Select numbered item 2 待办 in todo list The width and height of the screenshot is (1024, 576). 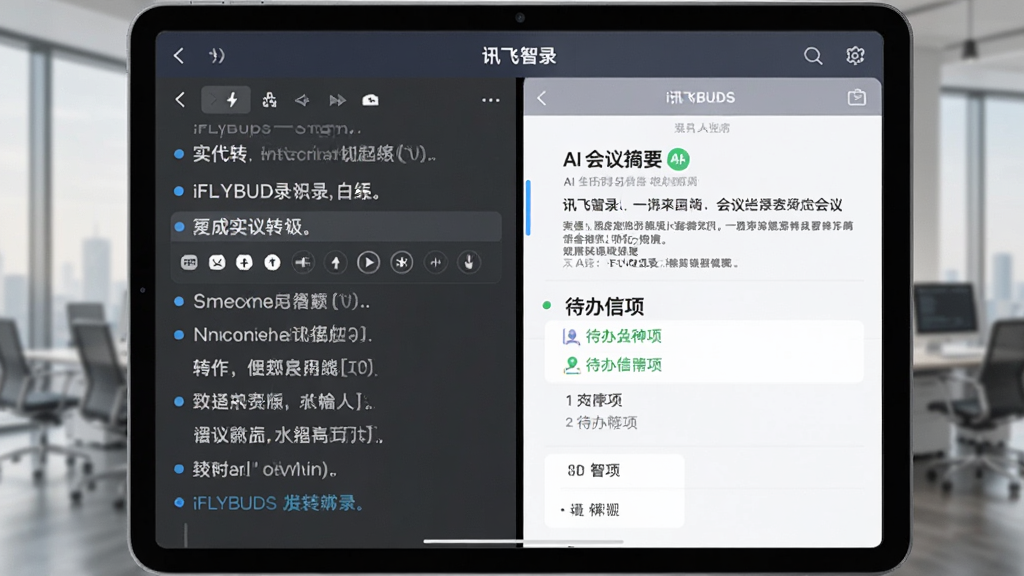coord(601,423)
